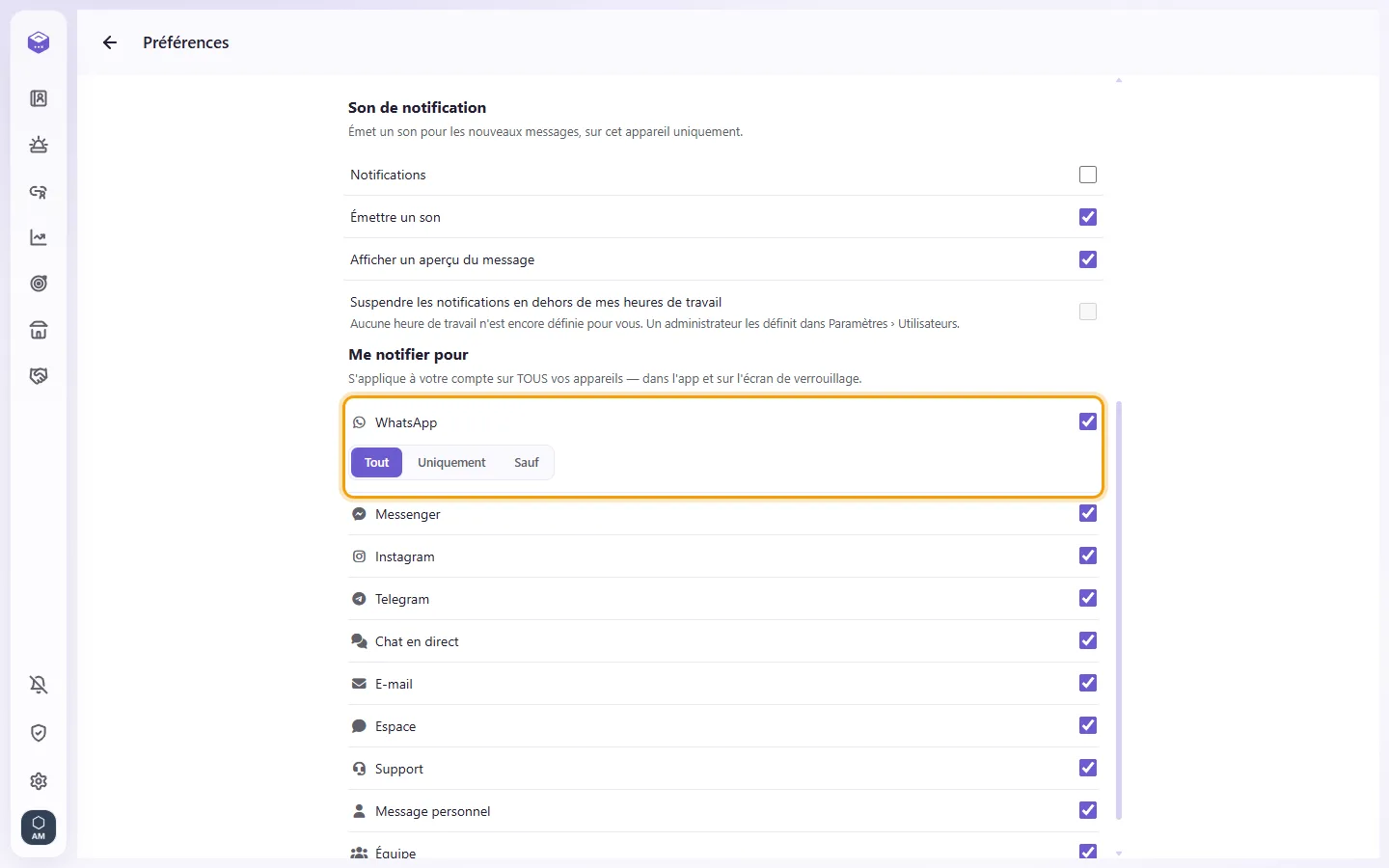Toggle the Messenger notification checkbox
The height and width of the screenshot is (868, 1389).
[1088, 513]
